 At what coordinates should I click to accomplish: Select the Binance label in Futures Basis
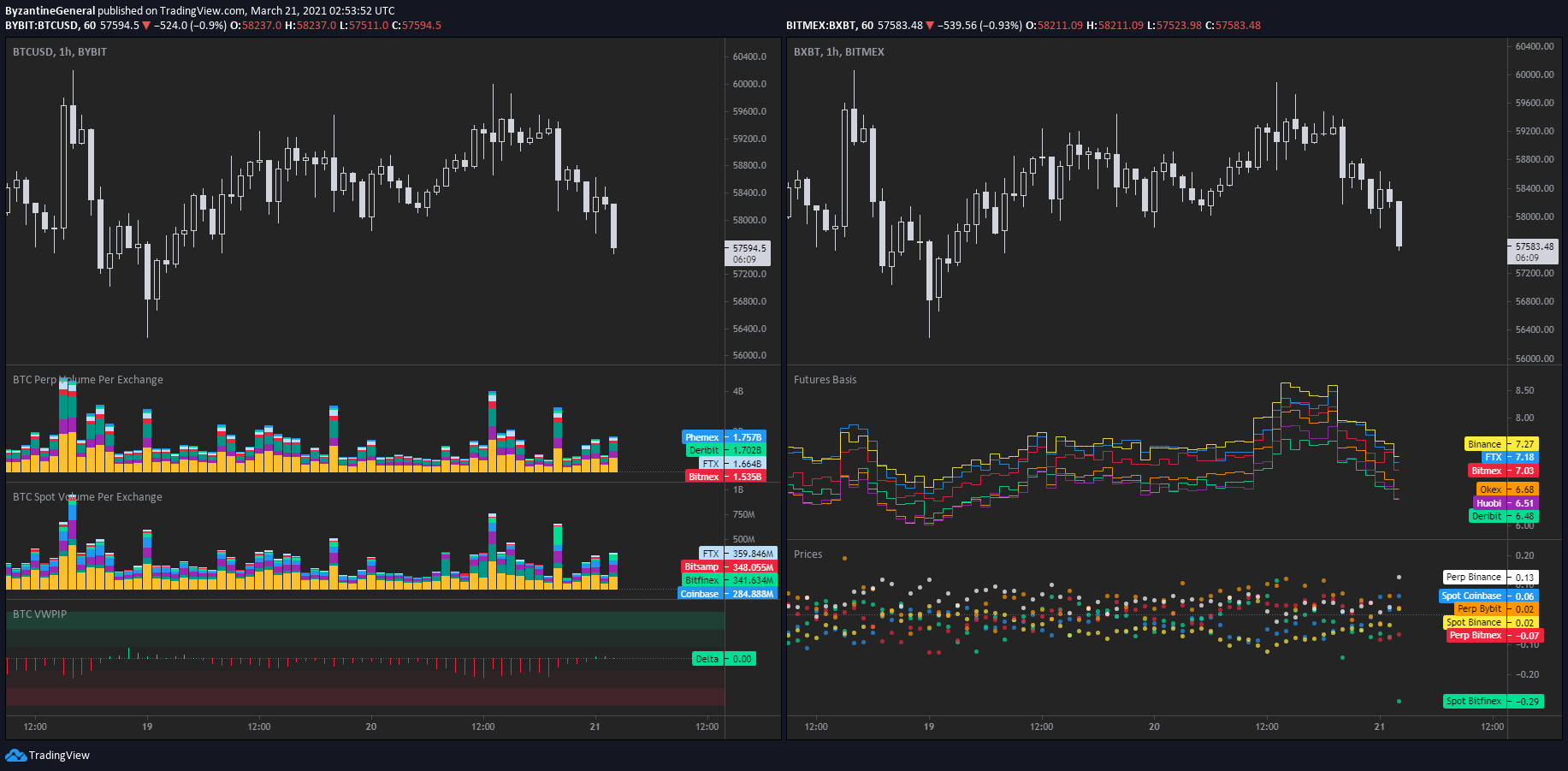[x=1486, y=444]
